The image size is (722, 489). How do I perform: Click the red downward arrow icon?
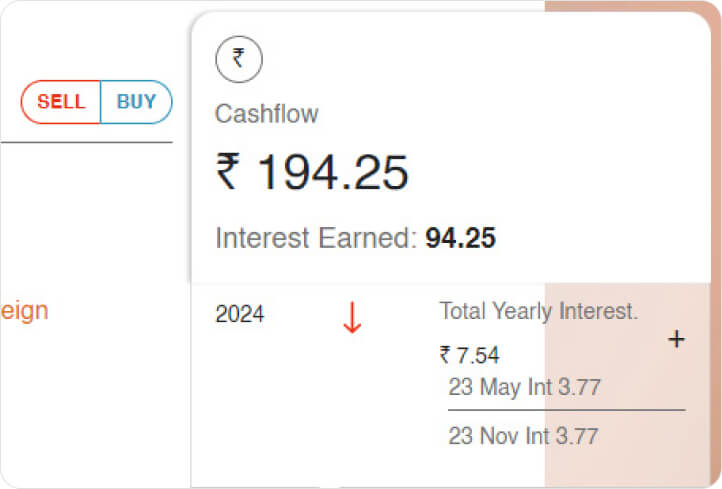tap(351, 317)
